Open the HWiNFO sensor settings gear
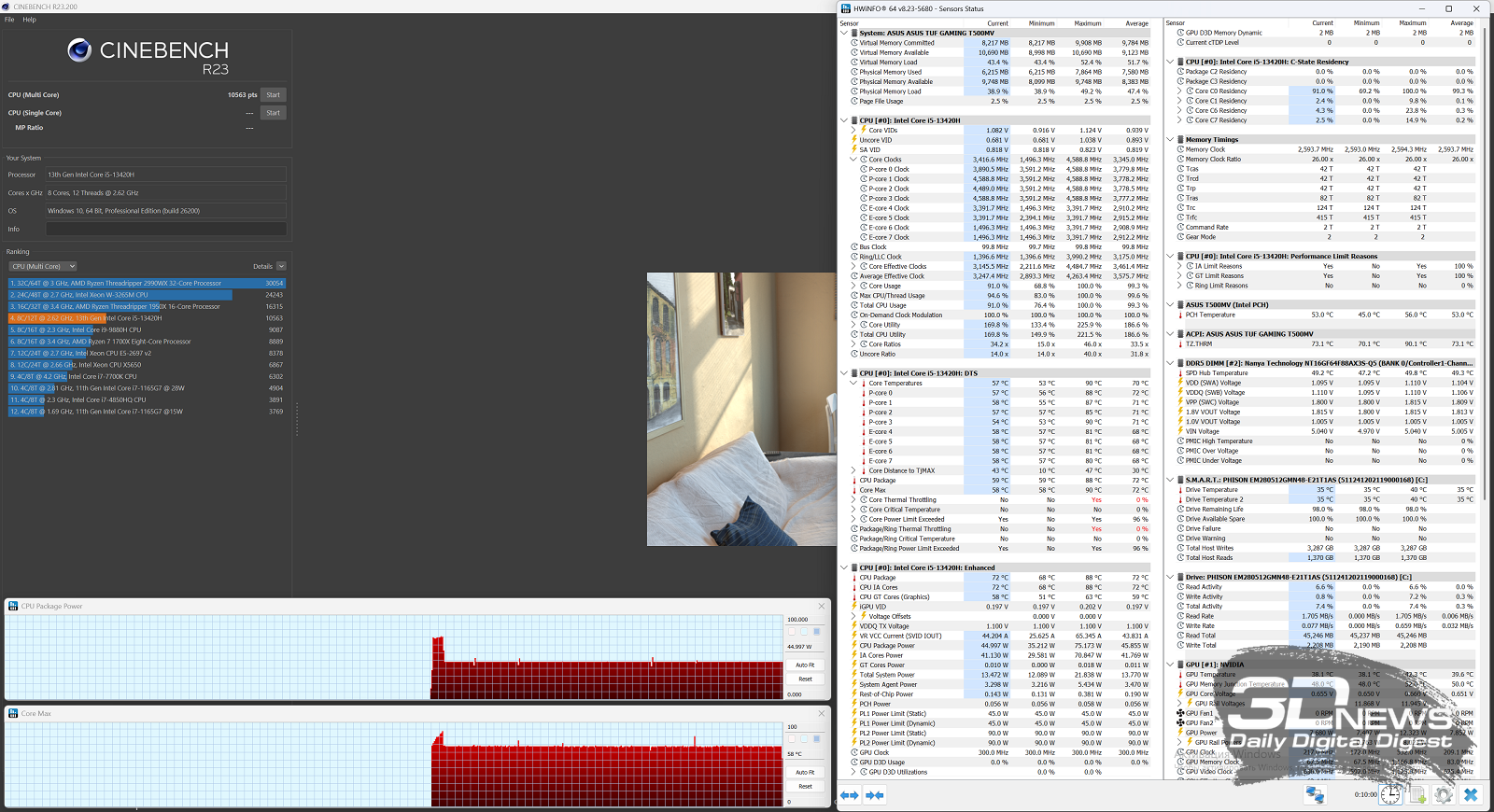Screen dimensions: 1494x812 point(1444,794)
